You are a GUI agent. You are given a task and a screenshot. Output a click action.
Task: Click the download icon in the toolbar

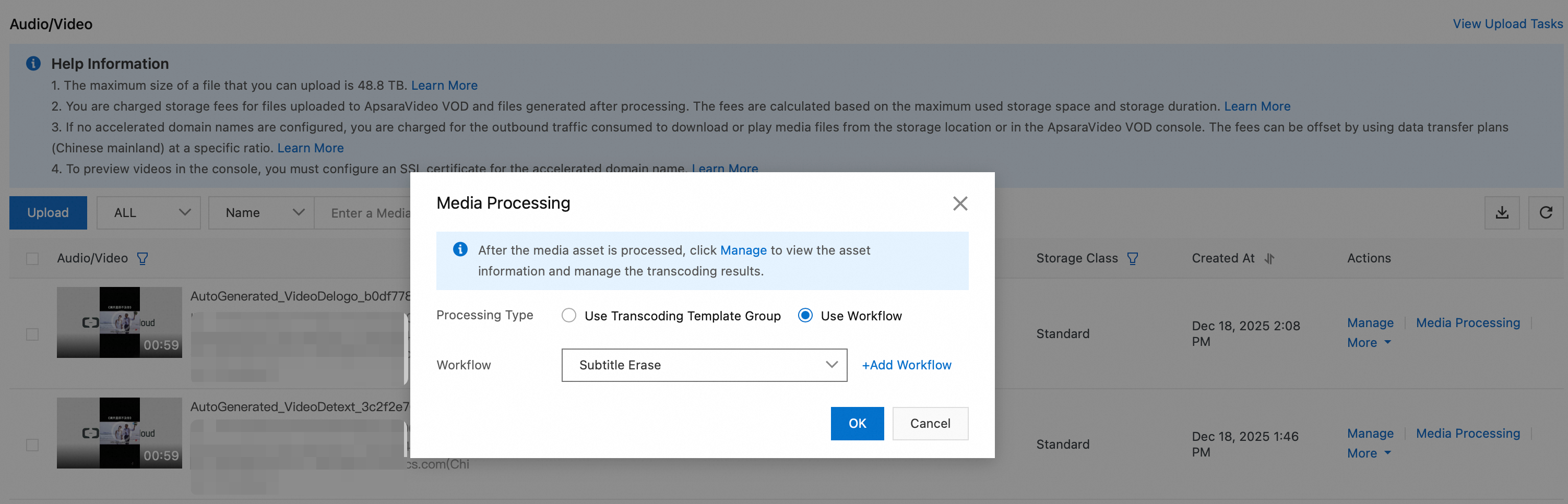coord(1502,212)
